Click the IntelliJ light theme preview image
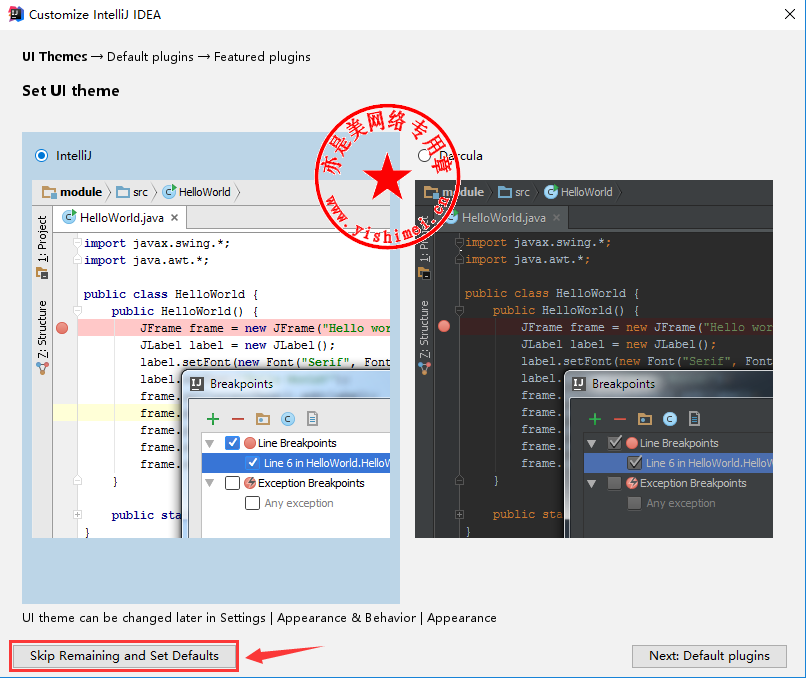 [x=211, y=359]
